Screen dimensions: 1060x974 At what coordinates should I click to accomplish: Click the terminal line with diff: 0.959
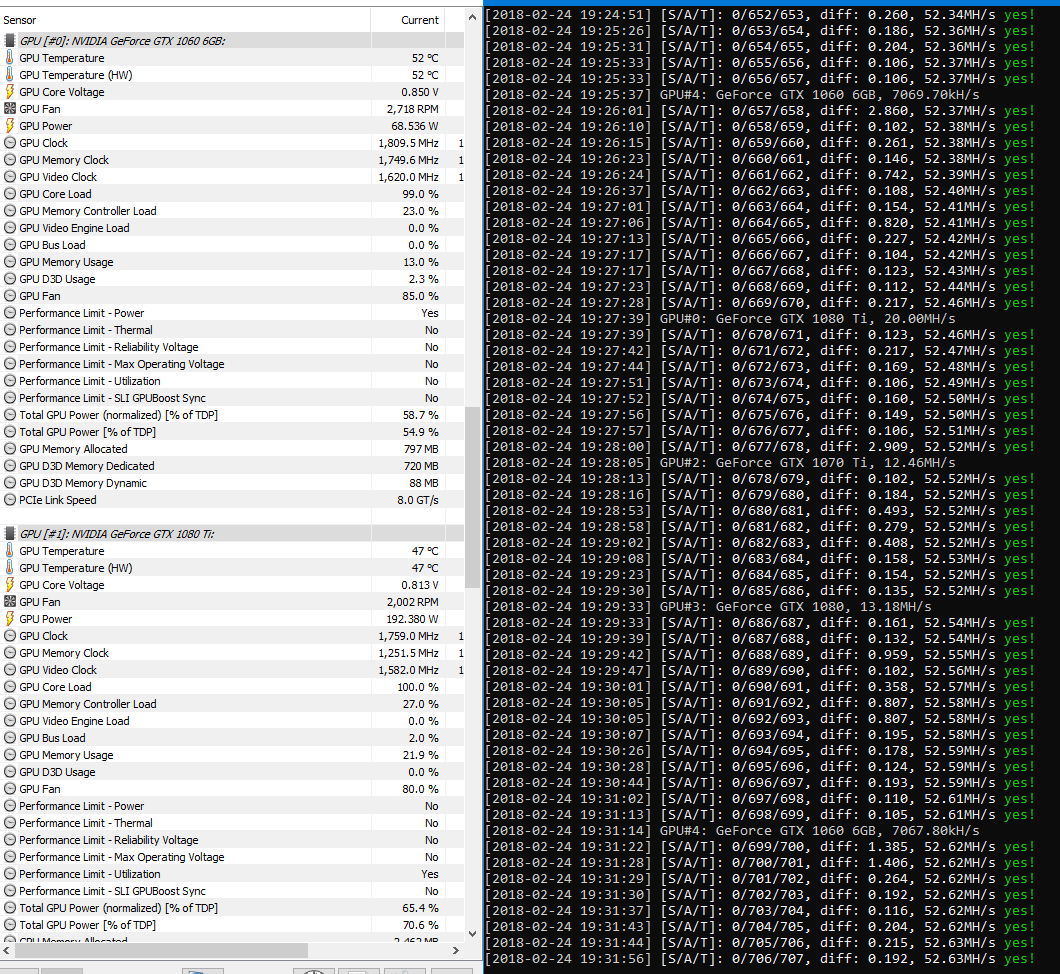point(760,654)
